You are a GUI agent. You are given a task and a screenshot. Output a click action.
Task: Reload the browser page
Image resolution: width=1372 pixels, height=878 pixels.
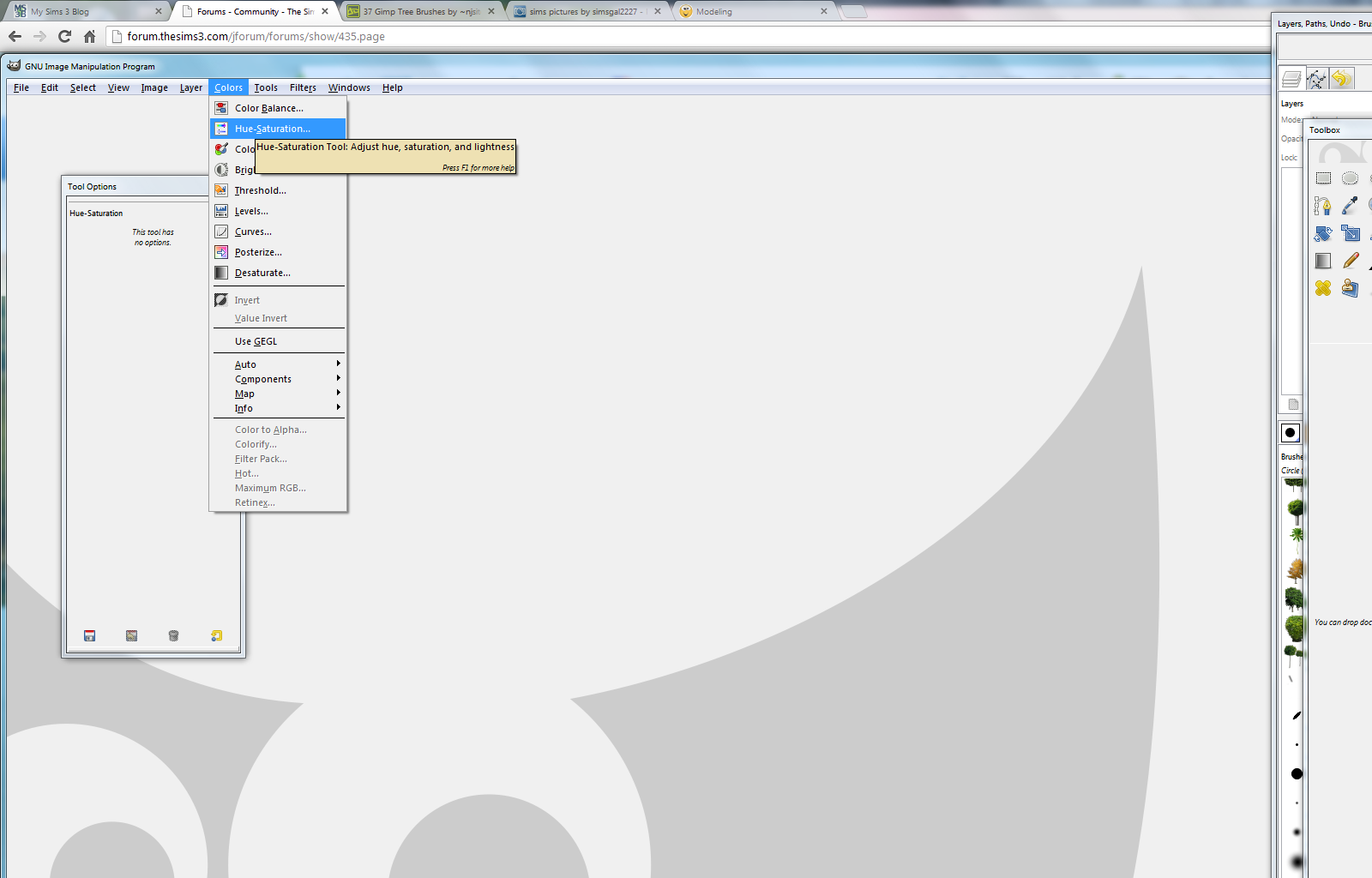point(64,36)
